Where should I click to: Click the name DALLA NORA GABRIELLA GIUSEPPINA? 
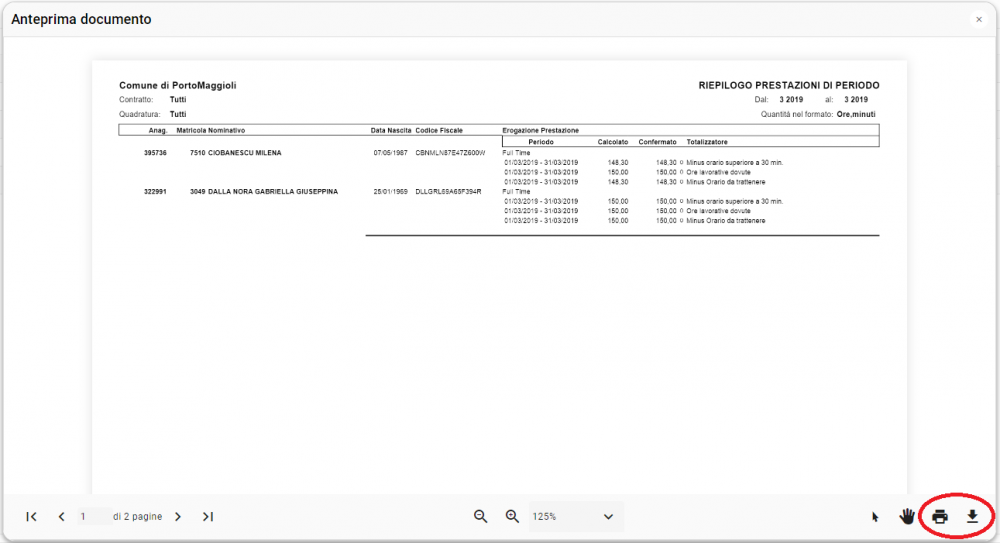(x=273, y=191)
